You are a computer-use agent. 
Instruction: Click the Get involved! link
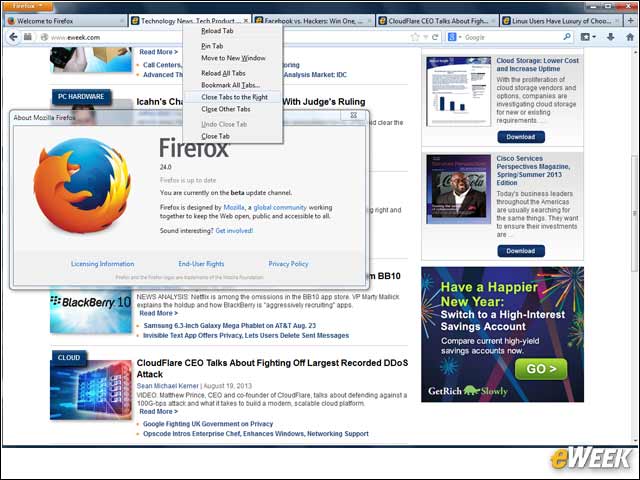[x=234, y=231]
